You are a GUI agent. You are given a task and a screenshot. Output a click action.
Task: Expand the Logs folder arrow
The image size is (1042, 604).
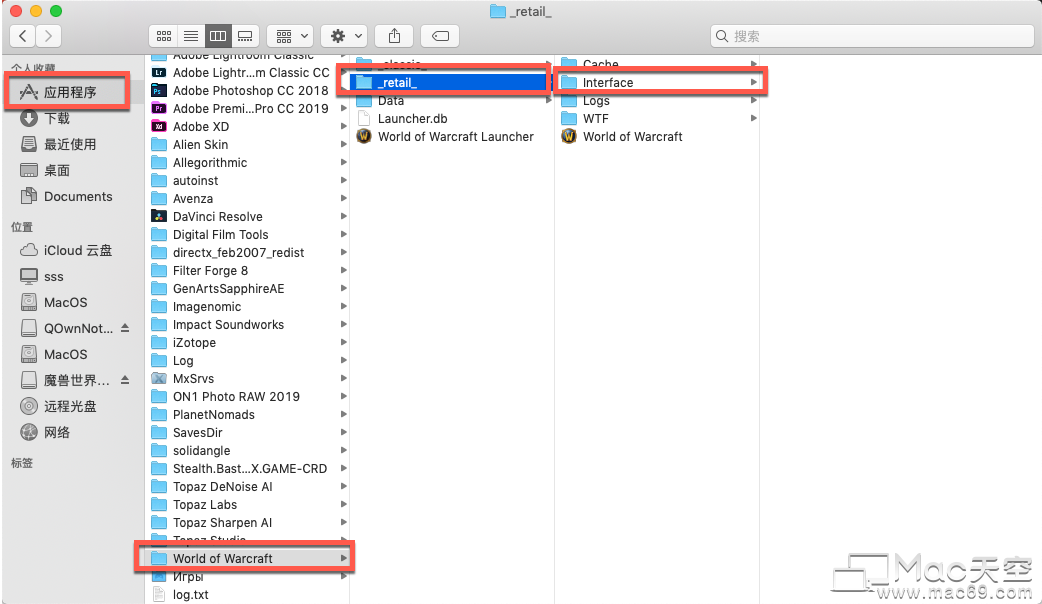[x=754, y=100]
